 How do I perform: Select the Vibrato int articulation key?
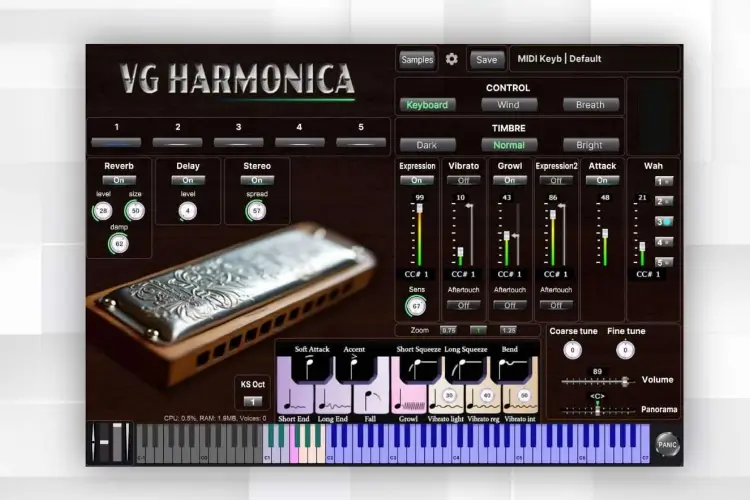pyautogui.click(x=520, y=401)
